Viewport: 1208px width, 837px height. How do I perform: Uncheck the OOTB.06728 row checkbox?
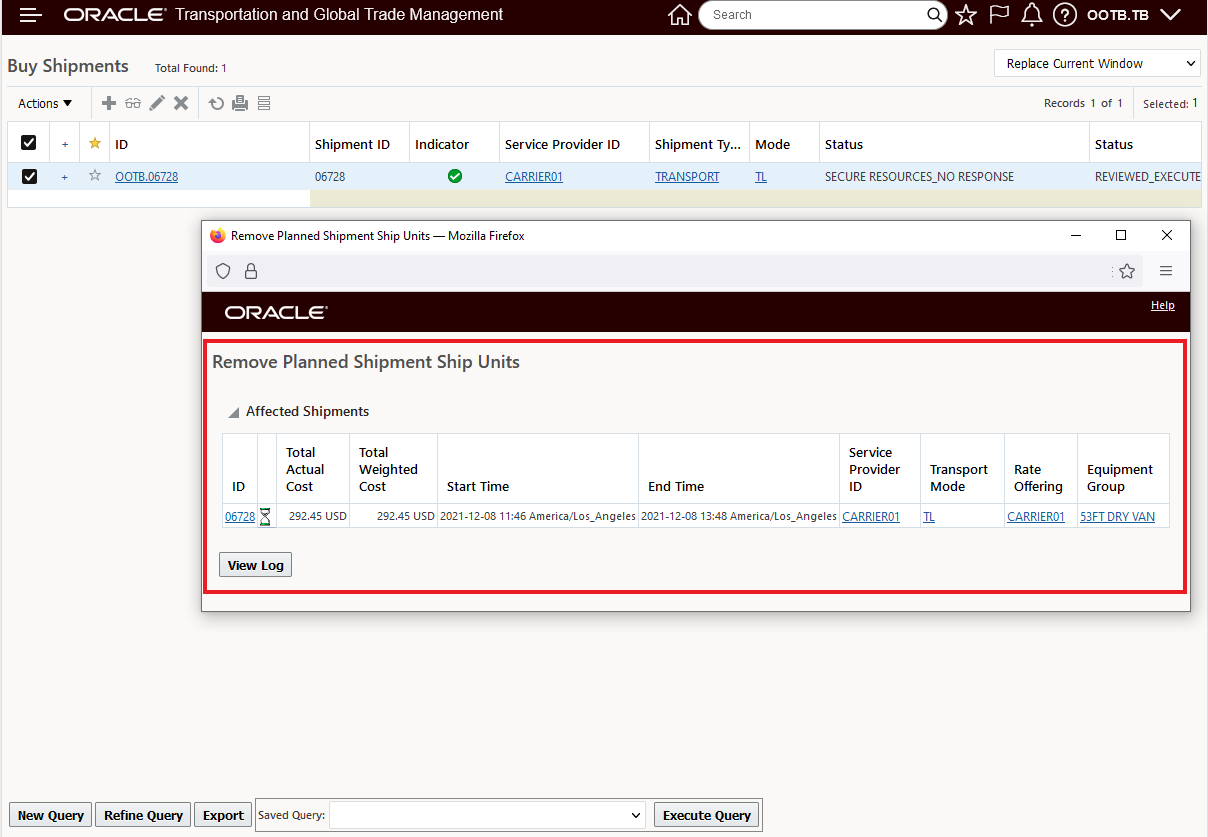click(29, 176)
